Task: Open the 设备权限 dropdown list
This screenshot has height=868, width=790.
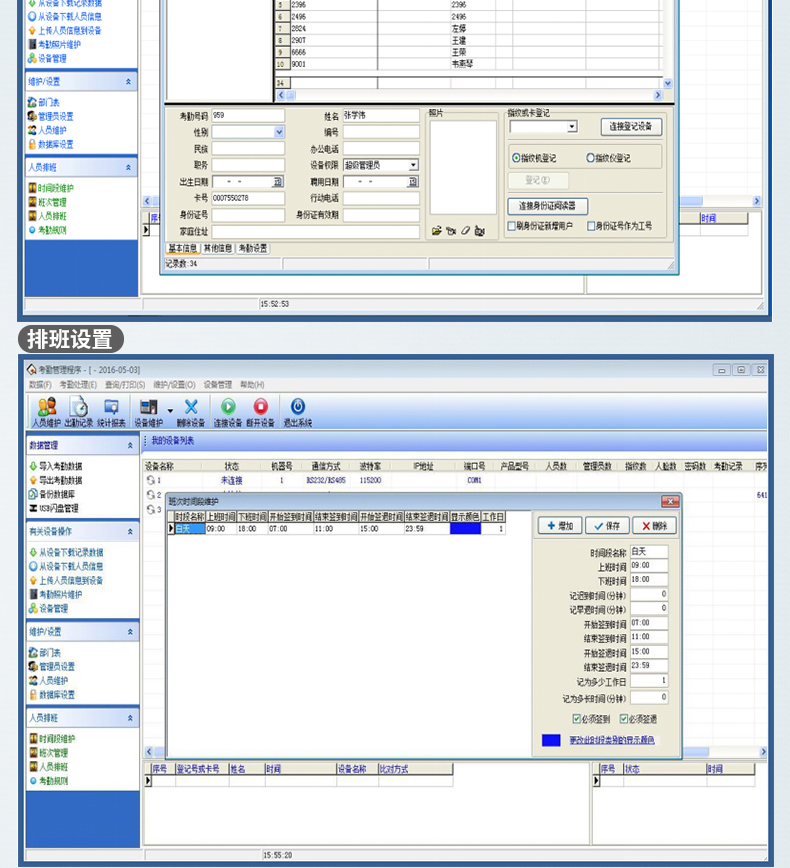Action: pyautogui.click(x=413, y=165)
